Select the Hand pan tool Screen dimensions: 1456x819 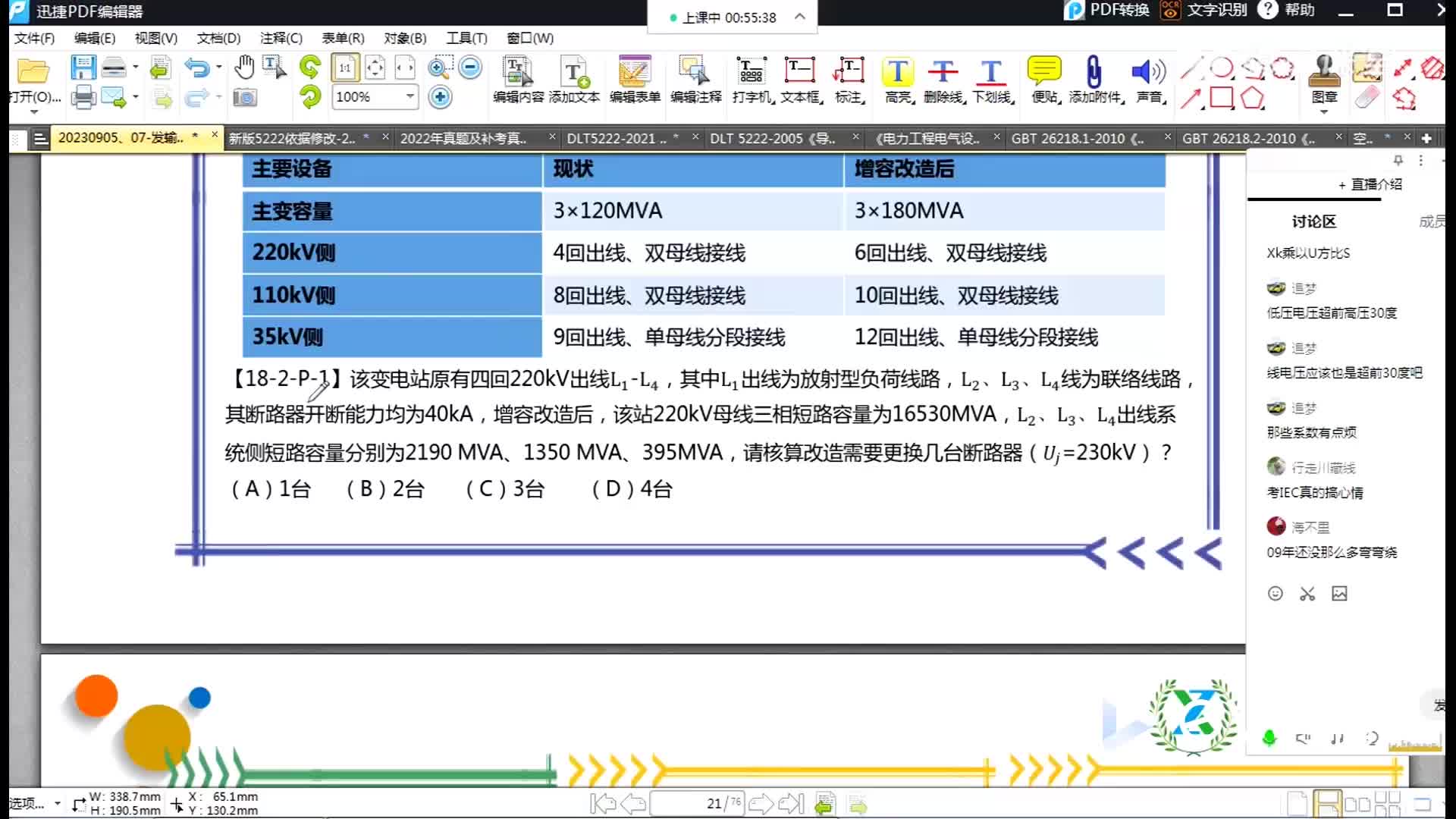pos(243,67)
